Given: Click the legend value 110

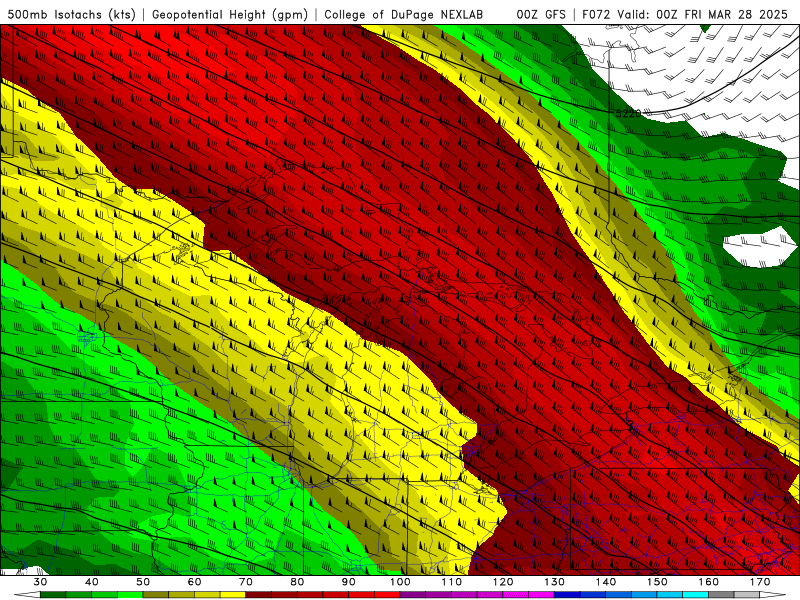Looking at the screenshot, I should click(x=452, y=582).
